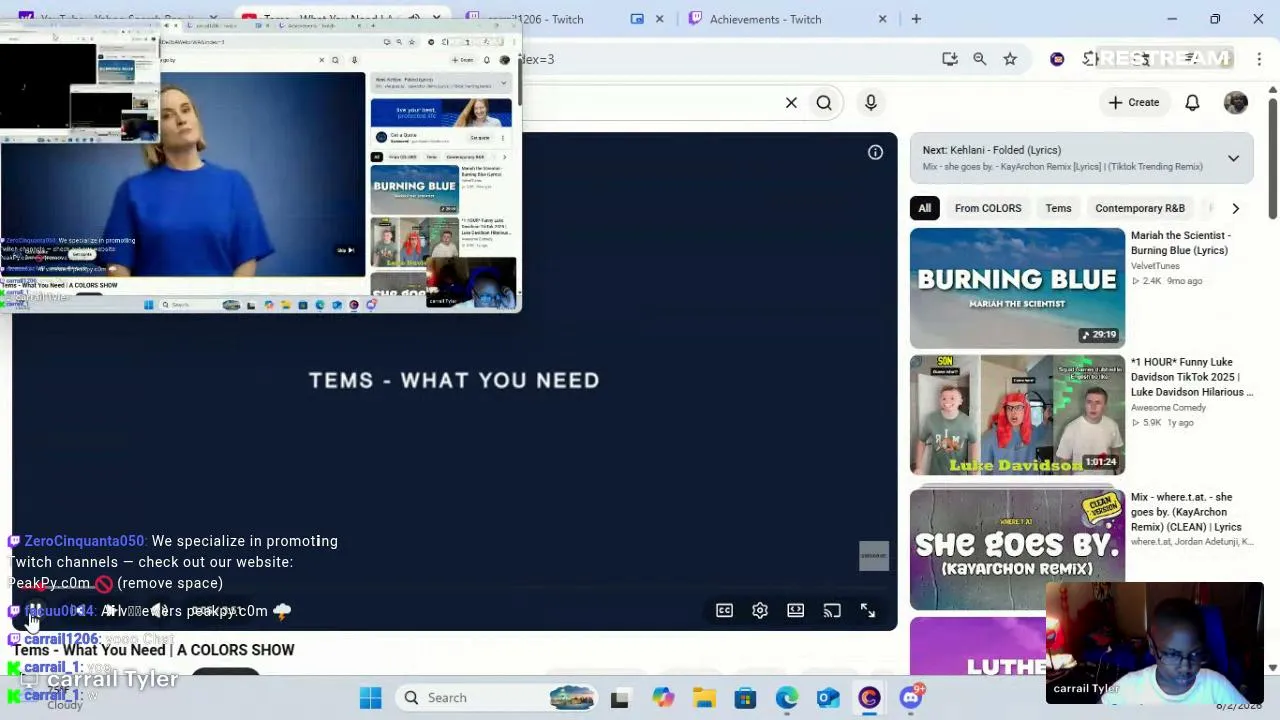Show more filter chips with right arrow
The width and height of the screenshot is (1280, 720).
1235,208
